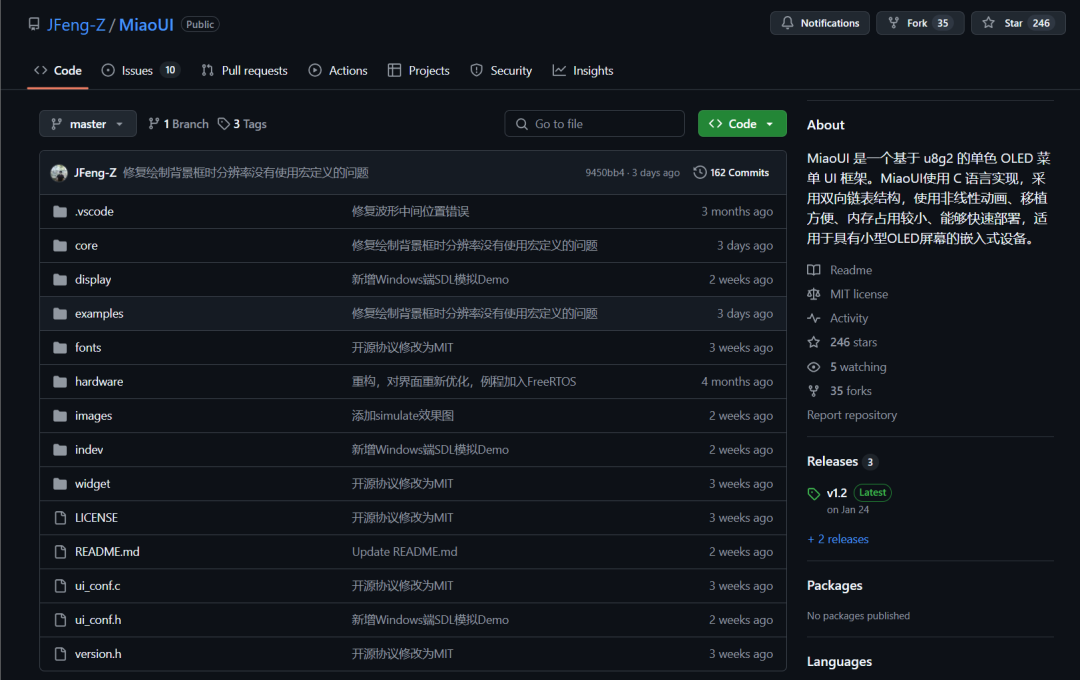Open the ui_conf.c file
The height and width of the screenshot is (680, 1080).
click(x=98, y=586)
